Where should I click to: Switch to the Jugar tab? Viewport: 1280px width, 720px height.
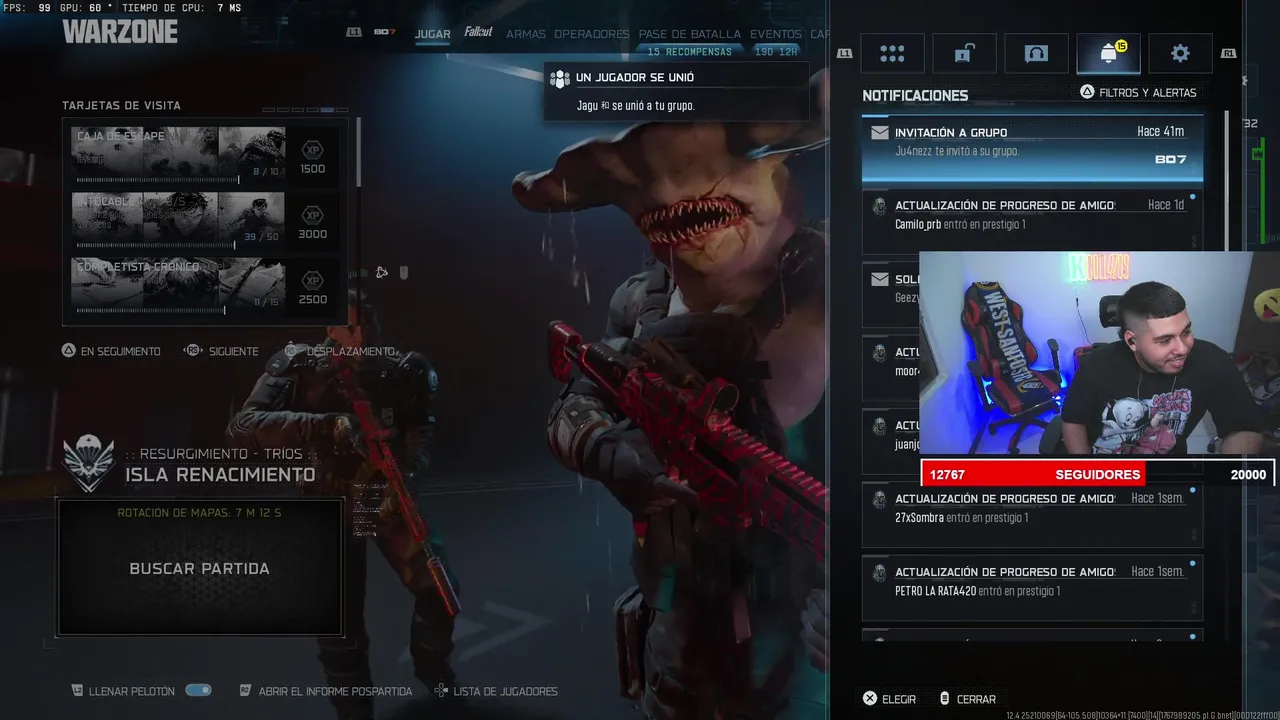click(433, 34)
